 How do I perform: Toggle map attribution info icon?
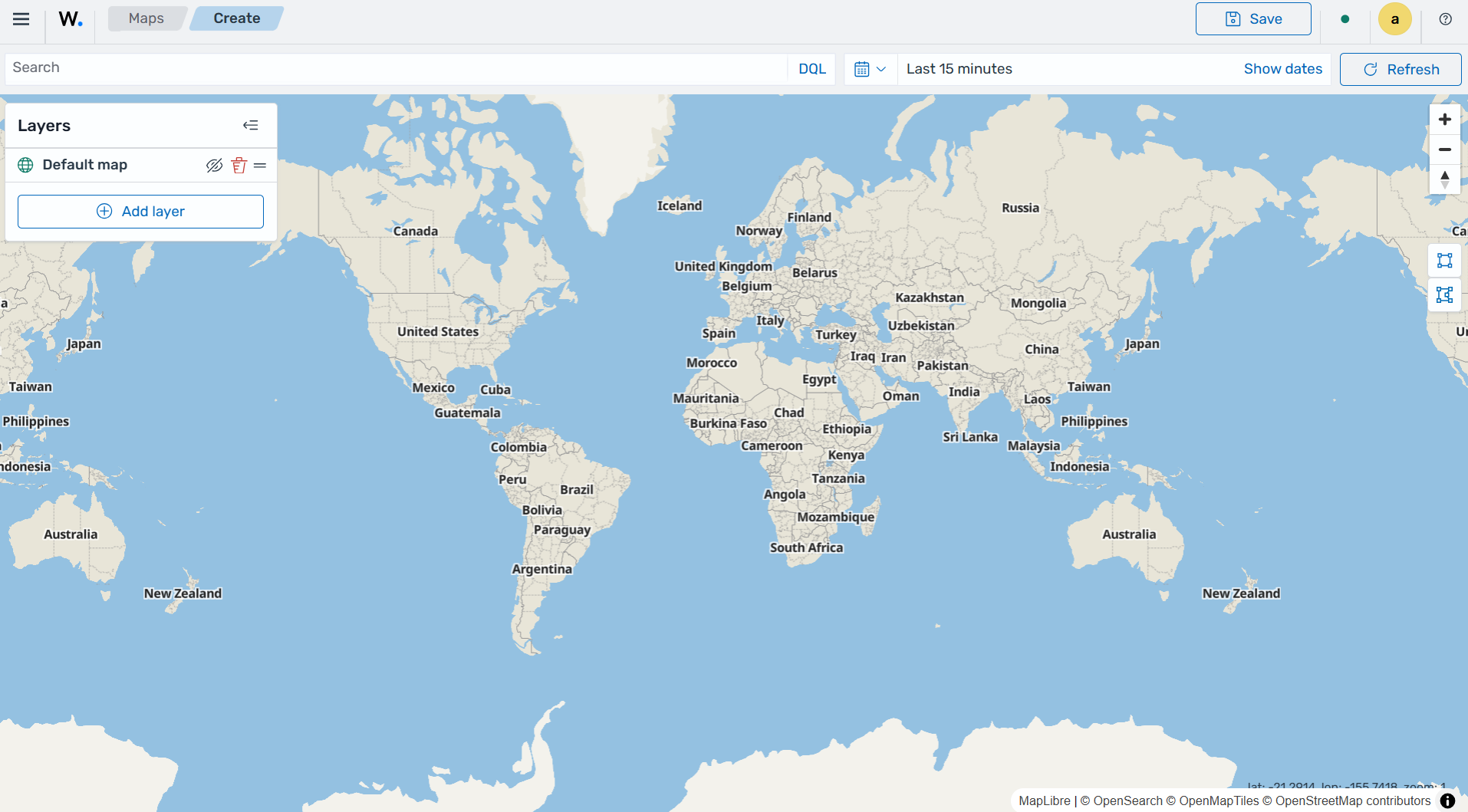click(1447, 800)
